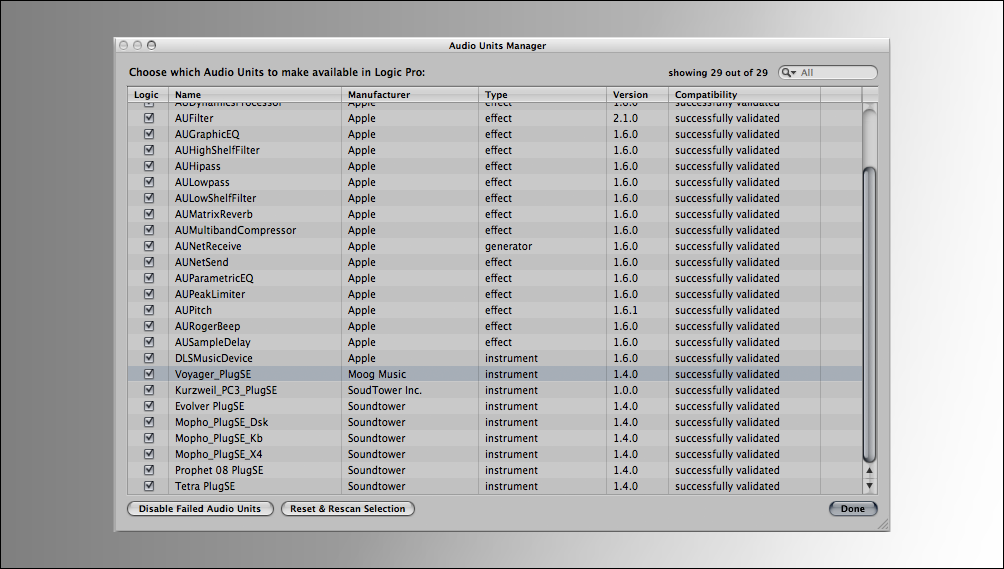Image resolution: width=1004 pixels, height=569 pixels.
Task: Disable the Tetra PlugSE audio unit
Action: click(x=149, y=486)
